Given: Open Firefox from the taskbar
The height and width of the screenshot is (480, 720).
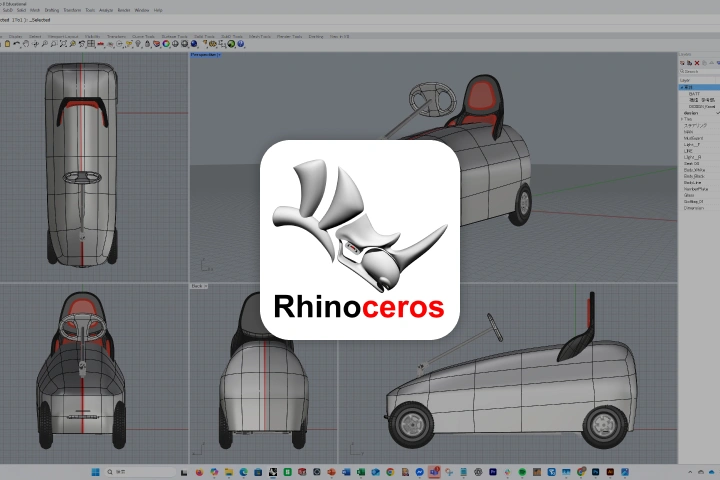Looking at the screenshot, I should coord(199,472).
